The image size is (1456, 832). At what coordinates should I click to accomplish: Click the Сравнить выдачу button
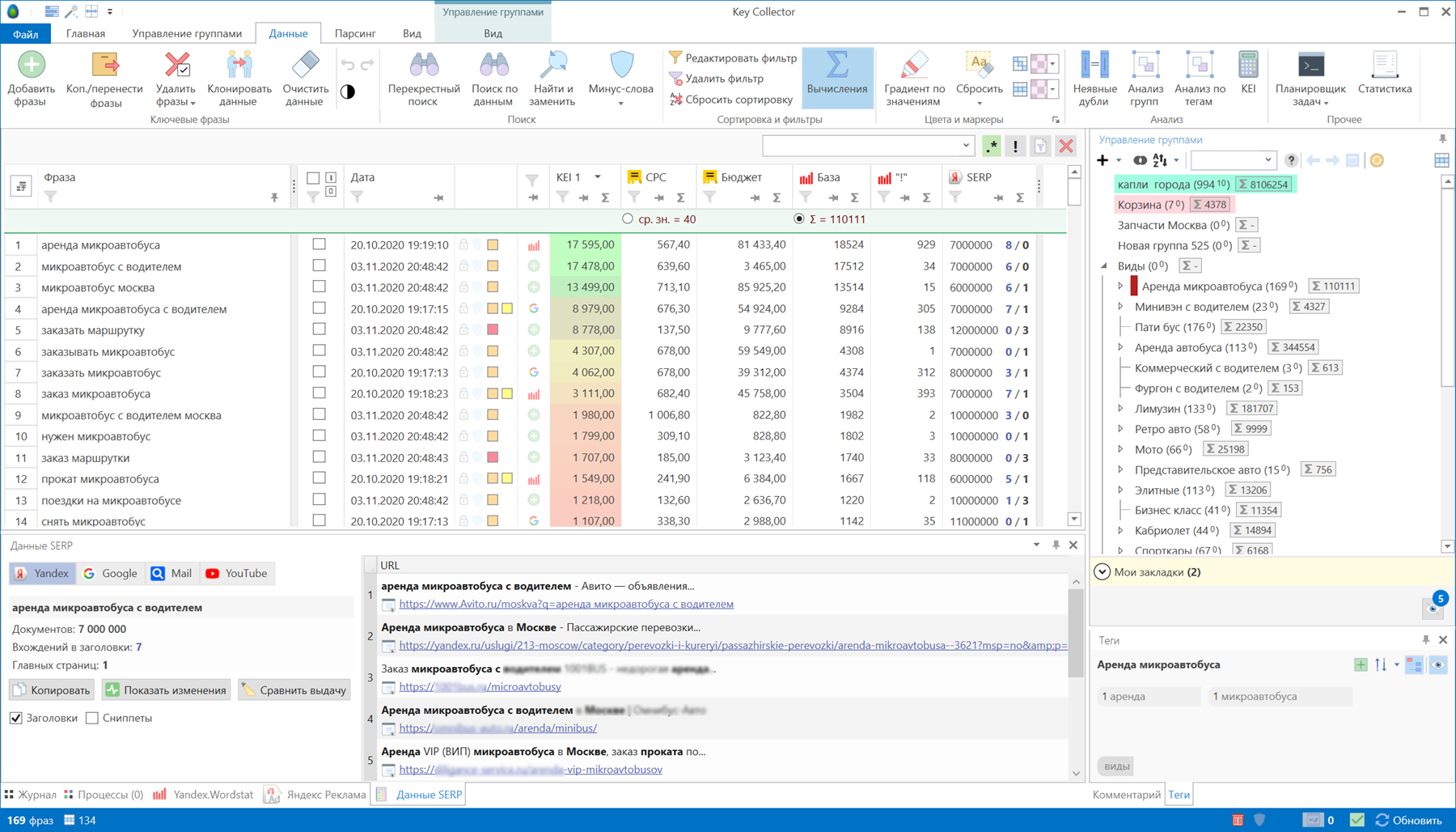(x=294, y=690)
